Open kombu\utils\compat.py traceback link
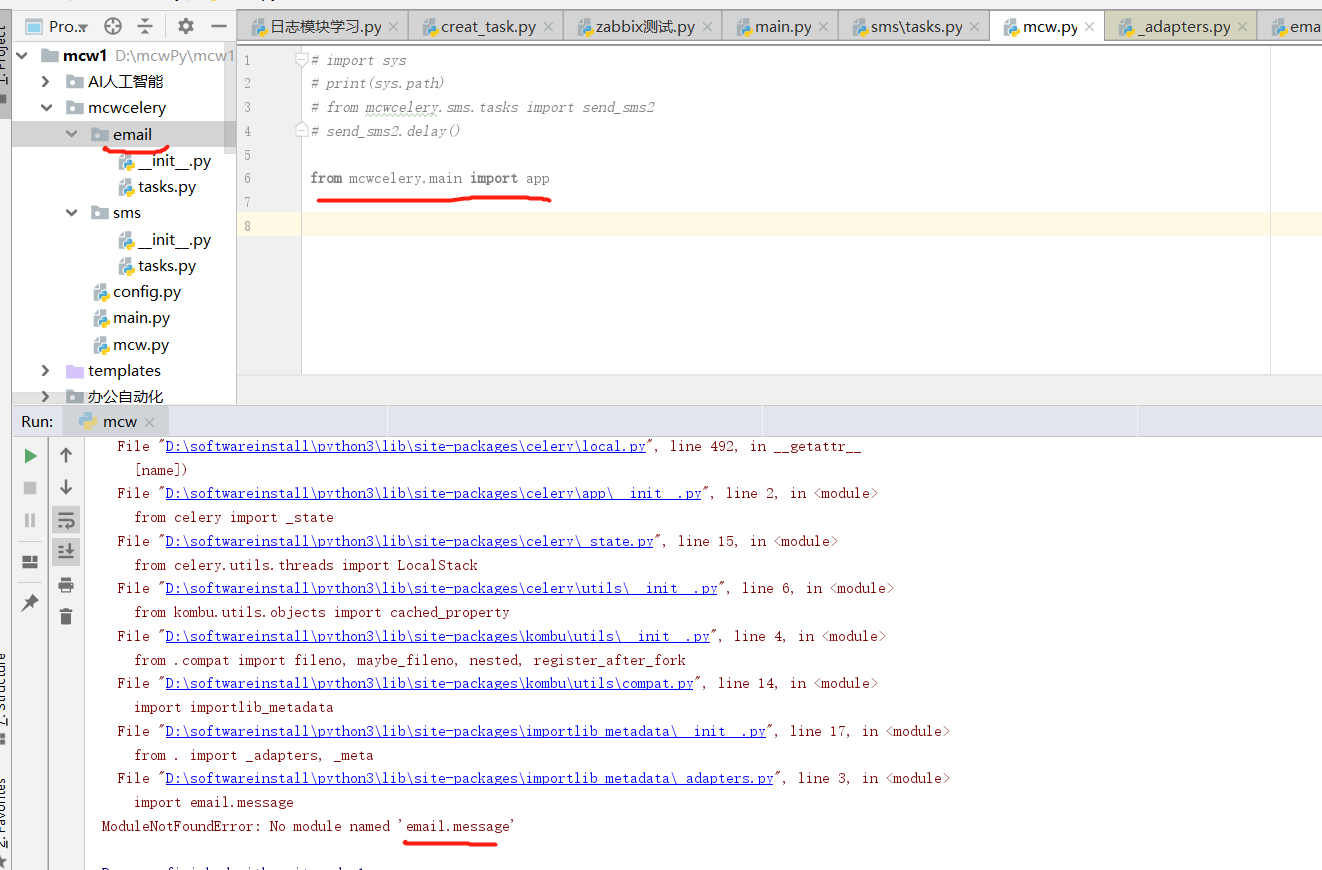Viewport: 1322px width, 870px height. point(429,683)
